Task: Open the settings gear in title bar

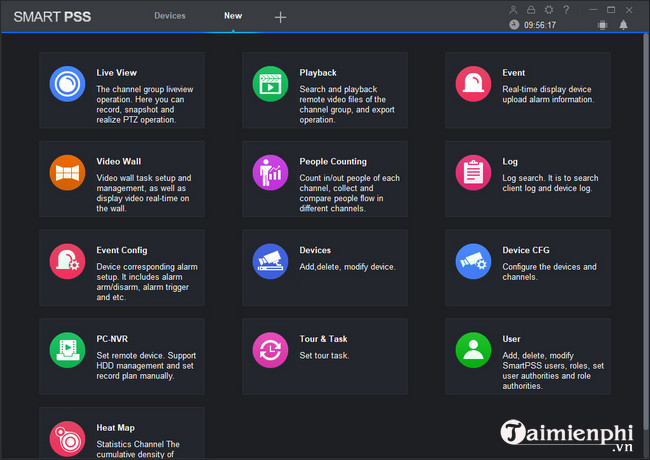Action: click(548, 9)
